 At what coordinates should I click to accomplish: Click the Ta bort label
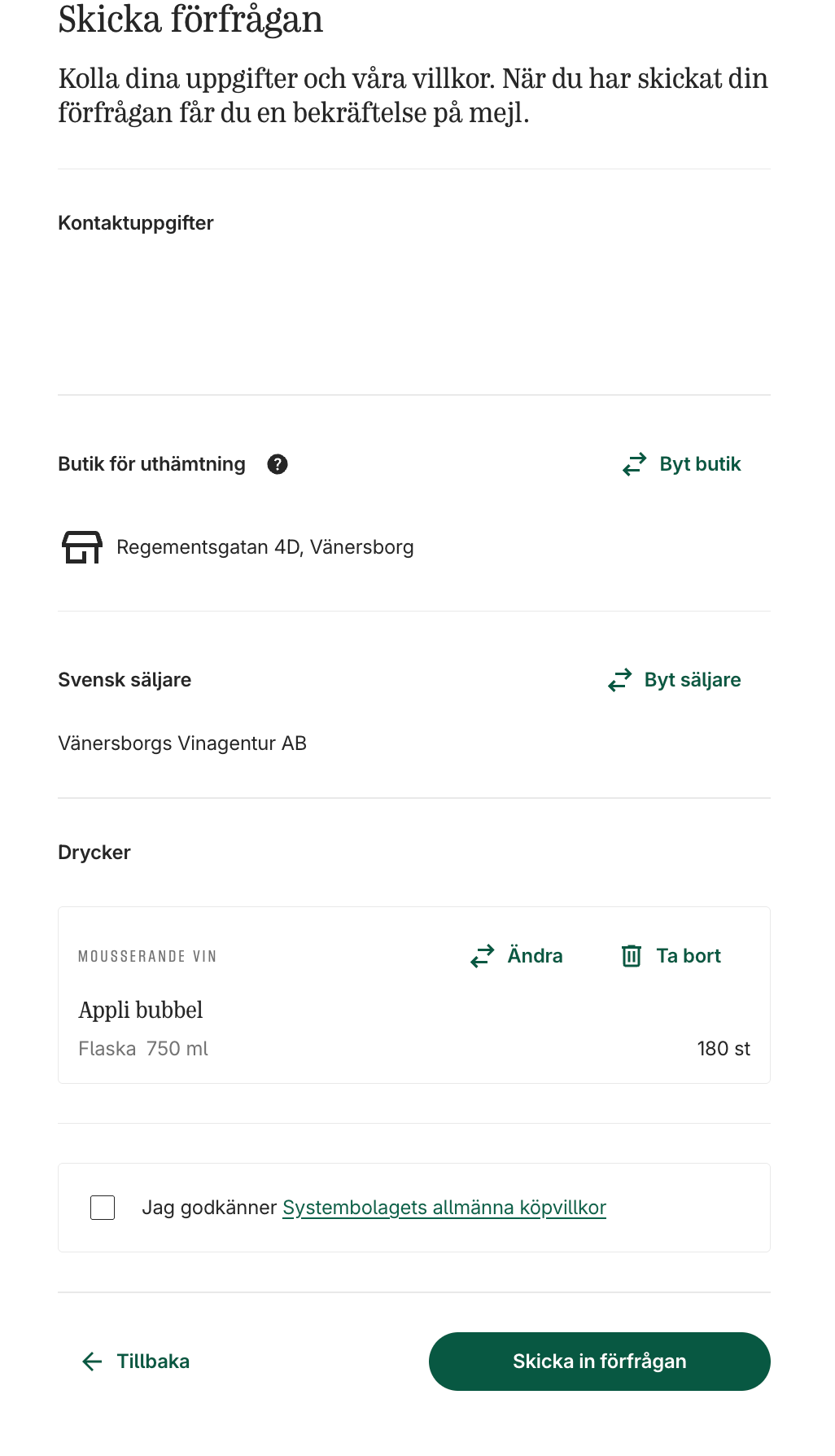(689, 956)
